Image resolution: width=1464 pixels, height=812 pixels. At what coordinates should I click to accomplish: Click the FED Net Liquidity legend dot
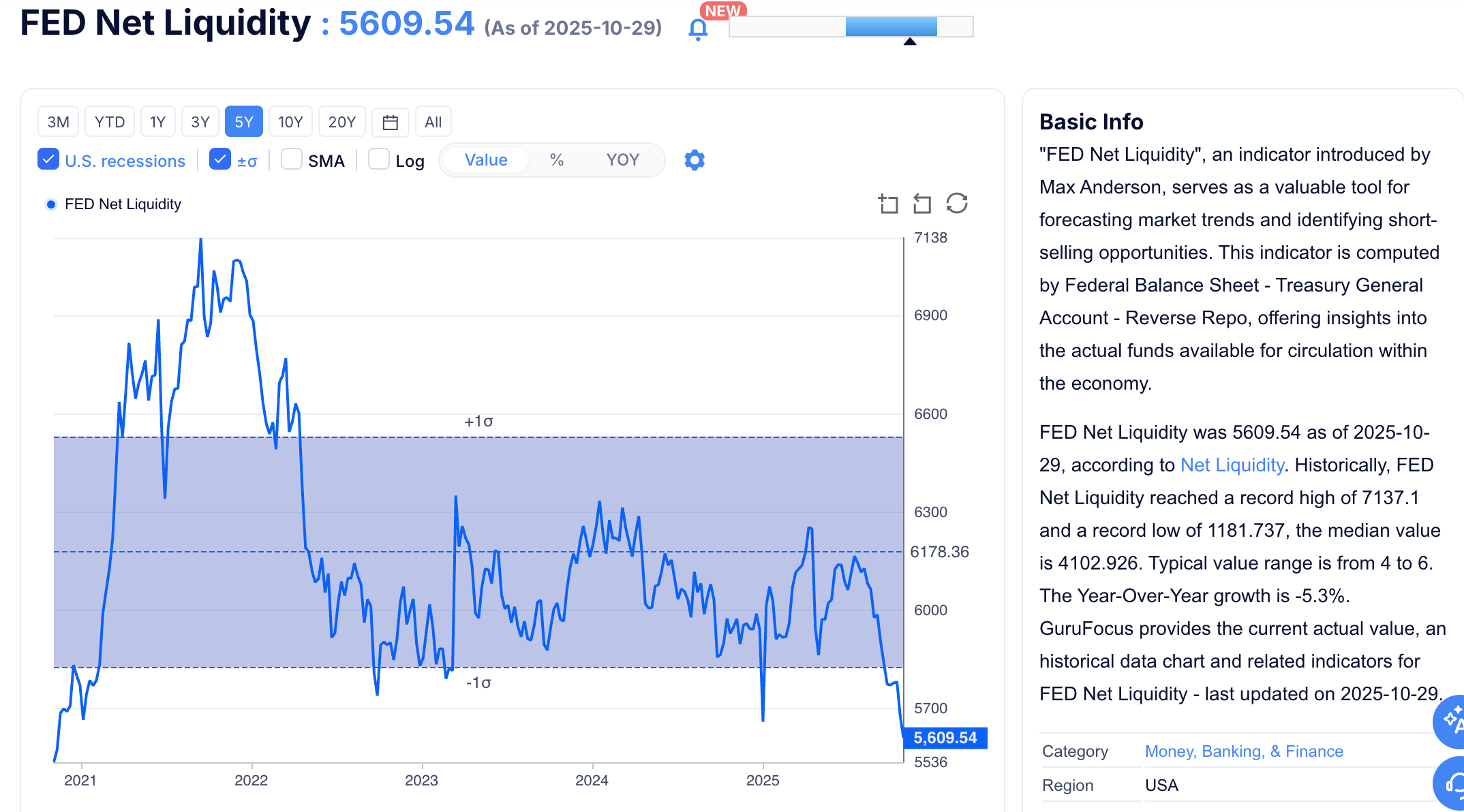51,204
